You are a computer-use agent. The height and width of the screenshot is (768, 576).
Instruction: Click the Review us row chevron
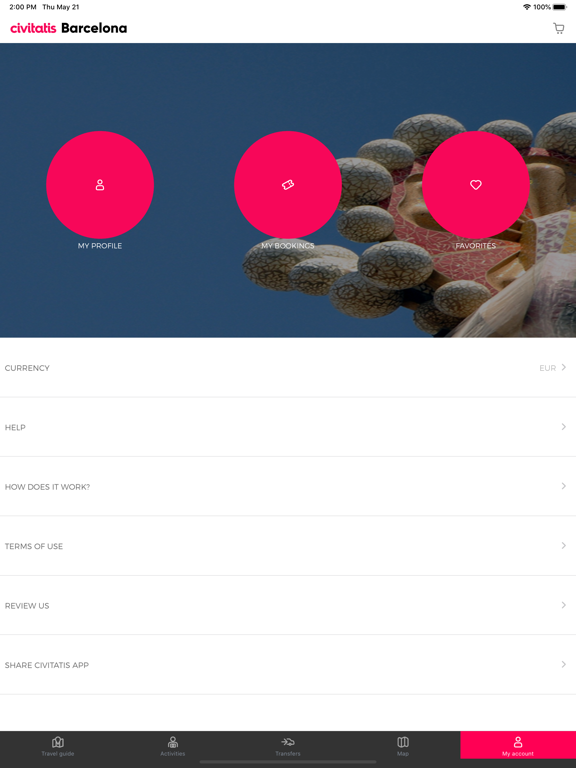[x=564, y=605]
